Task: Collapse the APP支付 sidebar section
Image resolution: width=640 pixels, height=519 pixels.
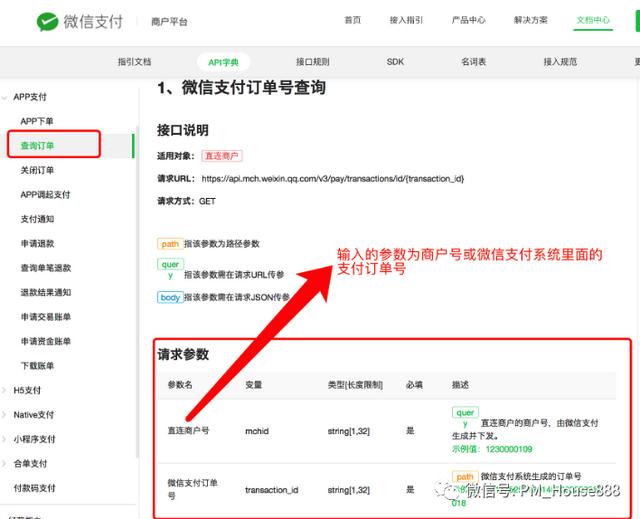Action: (x=29, y=97)
